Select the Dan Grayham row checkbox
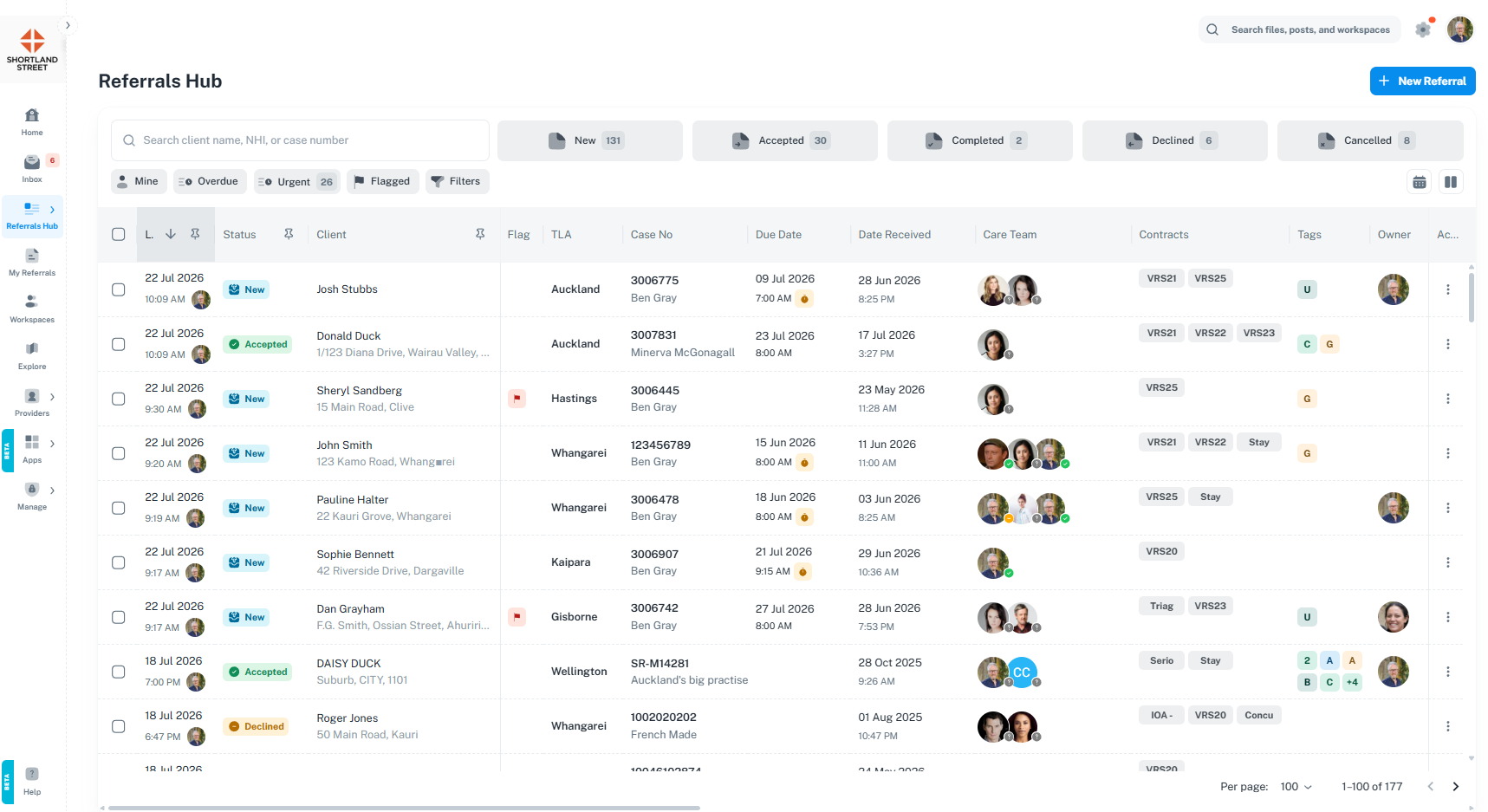The height and width of the screenshot is (812, 1488). tap(119, 617)
